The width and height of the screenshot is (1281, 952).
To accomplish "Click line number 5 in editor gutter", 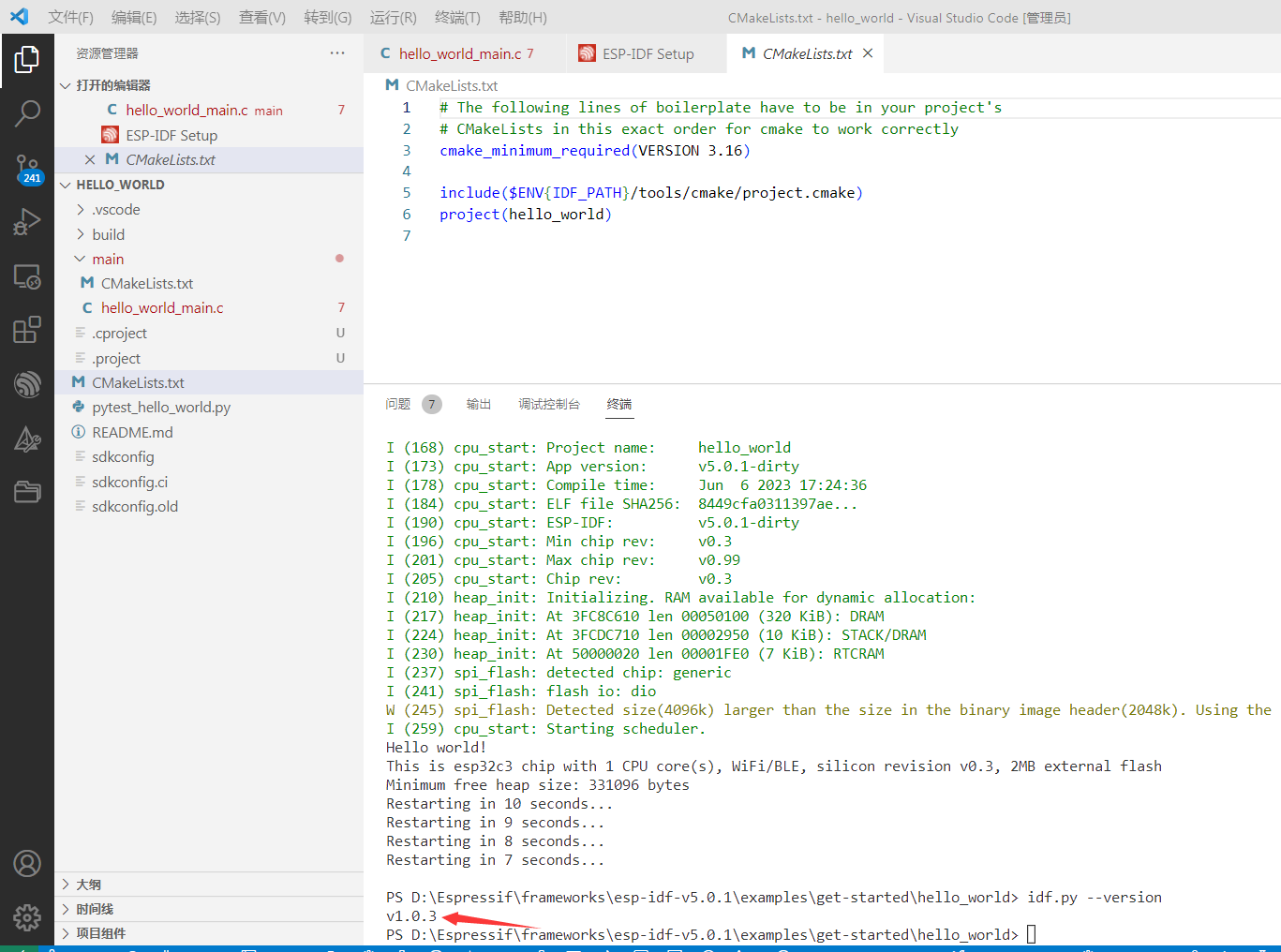I will coord(407,192).
